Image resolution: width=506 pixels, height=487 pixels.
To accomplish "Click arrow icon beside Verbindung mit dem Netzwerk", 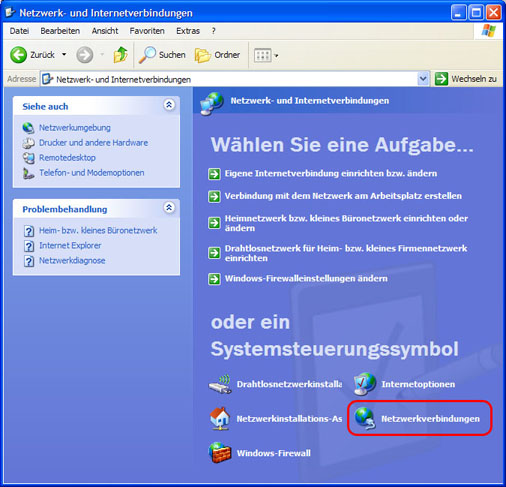I will (214, 196).
